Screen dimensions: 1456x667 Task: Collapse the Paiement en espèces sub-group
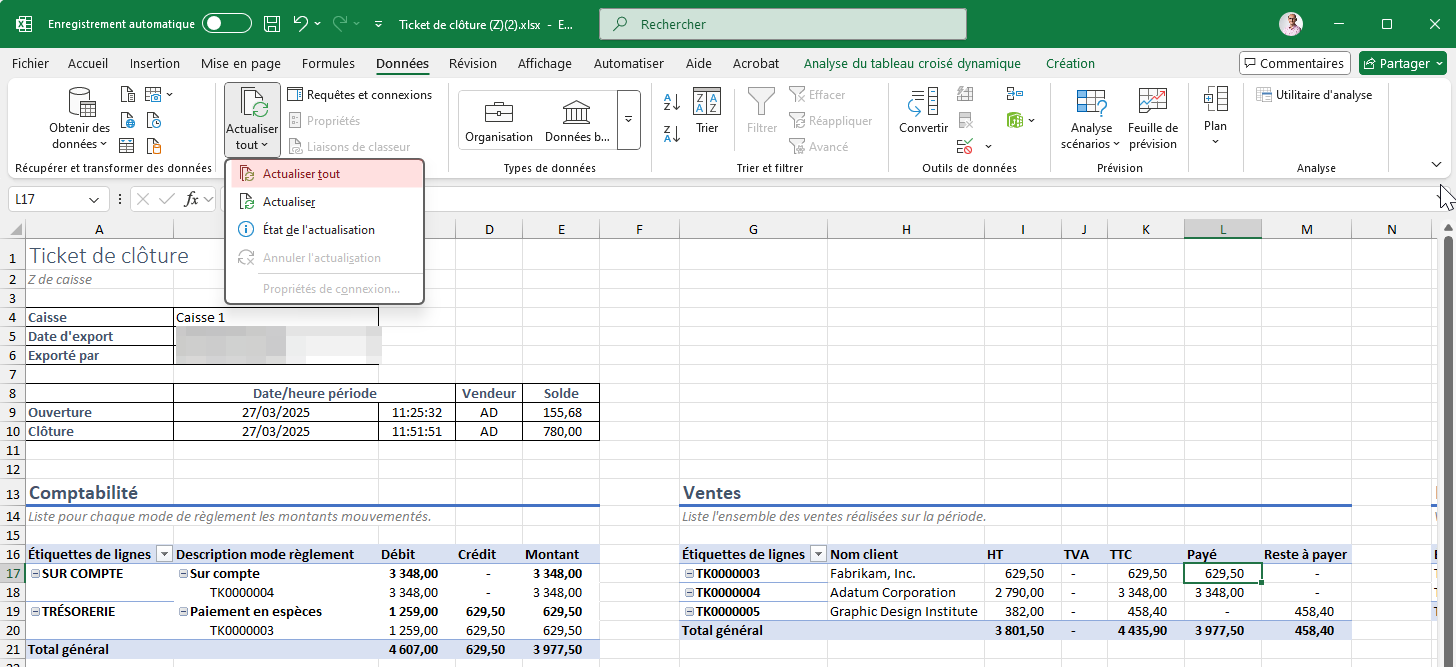(183, 612)
